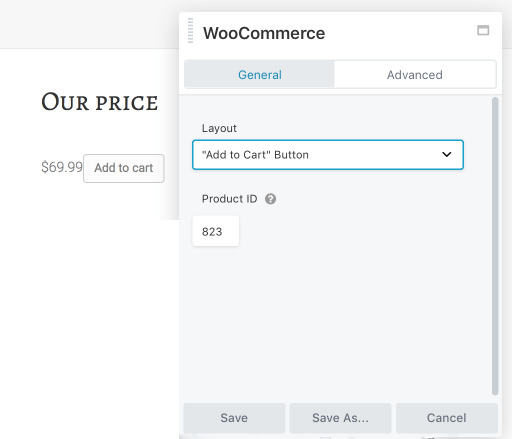Cancel the WooCommerce settings changes
Viewport: 512px width, 439px height.
point(447,418)
